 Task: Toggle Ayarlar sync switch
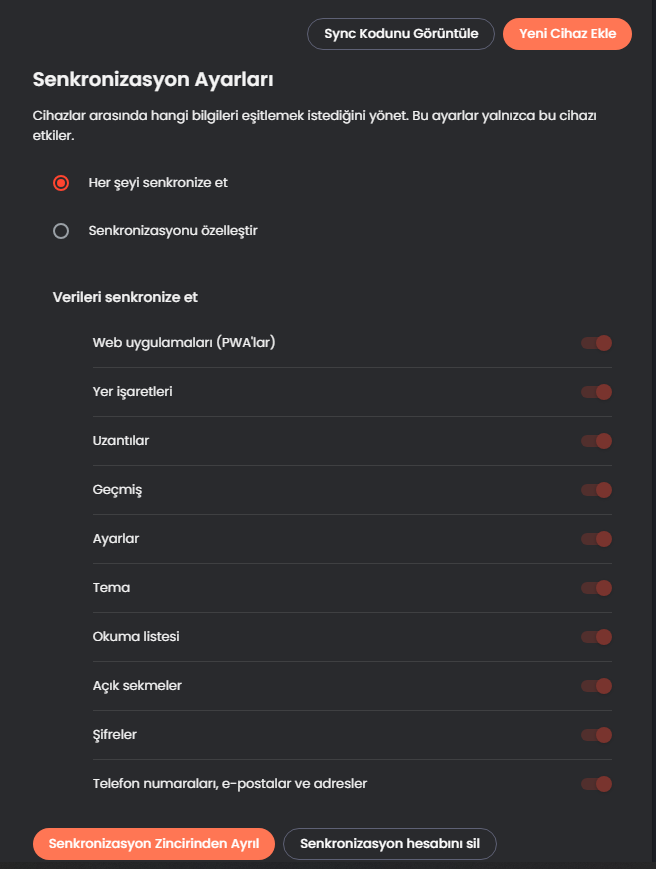[x=597, y=539]
